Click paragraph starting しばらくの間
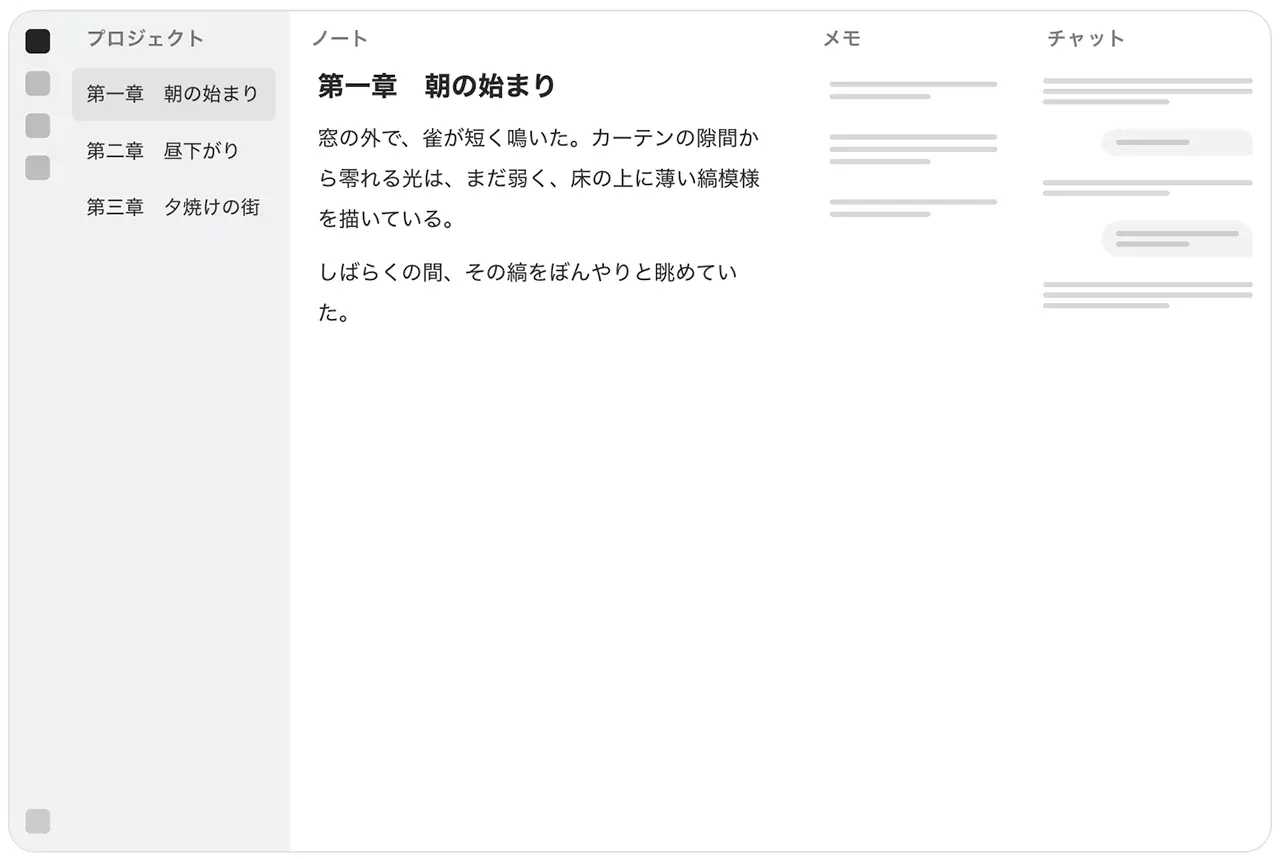This screenshot has height=859, width=1280. [x=529, y=292]
